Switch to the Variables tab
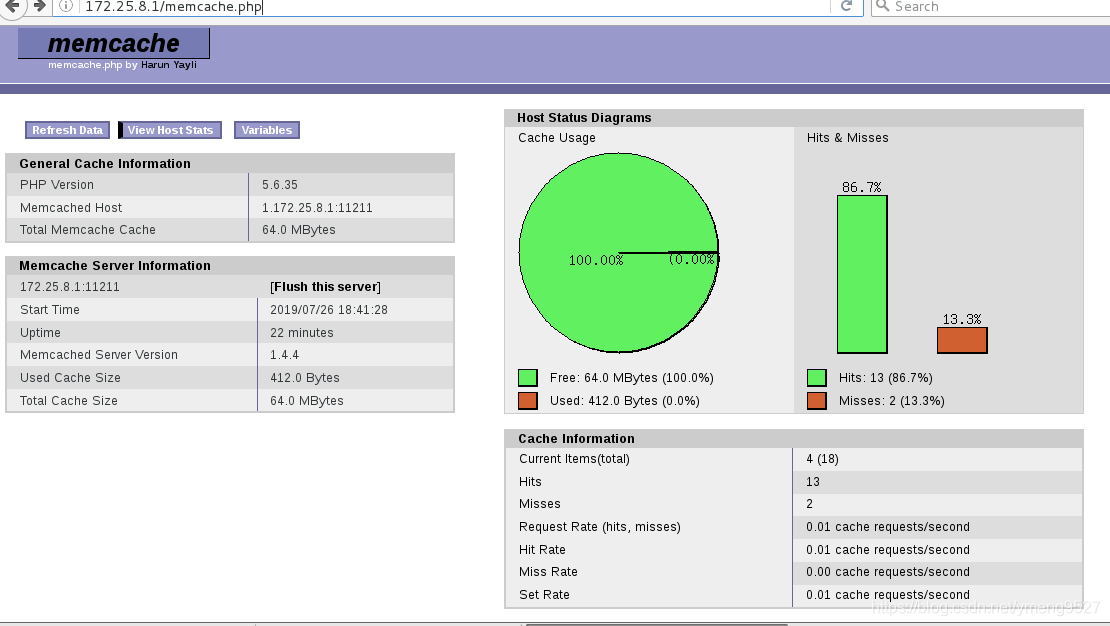 267,130
